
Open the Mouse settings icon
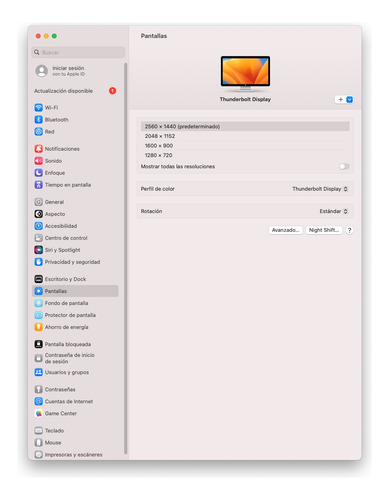(39, 443)
